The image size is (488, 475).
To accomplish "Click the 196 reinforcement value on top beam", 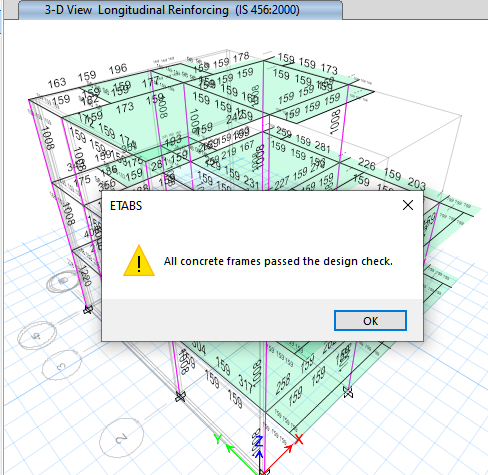I will (x=118, y=69).
